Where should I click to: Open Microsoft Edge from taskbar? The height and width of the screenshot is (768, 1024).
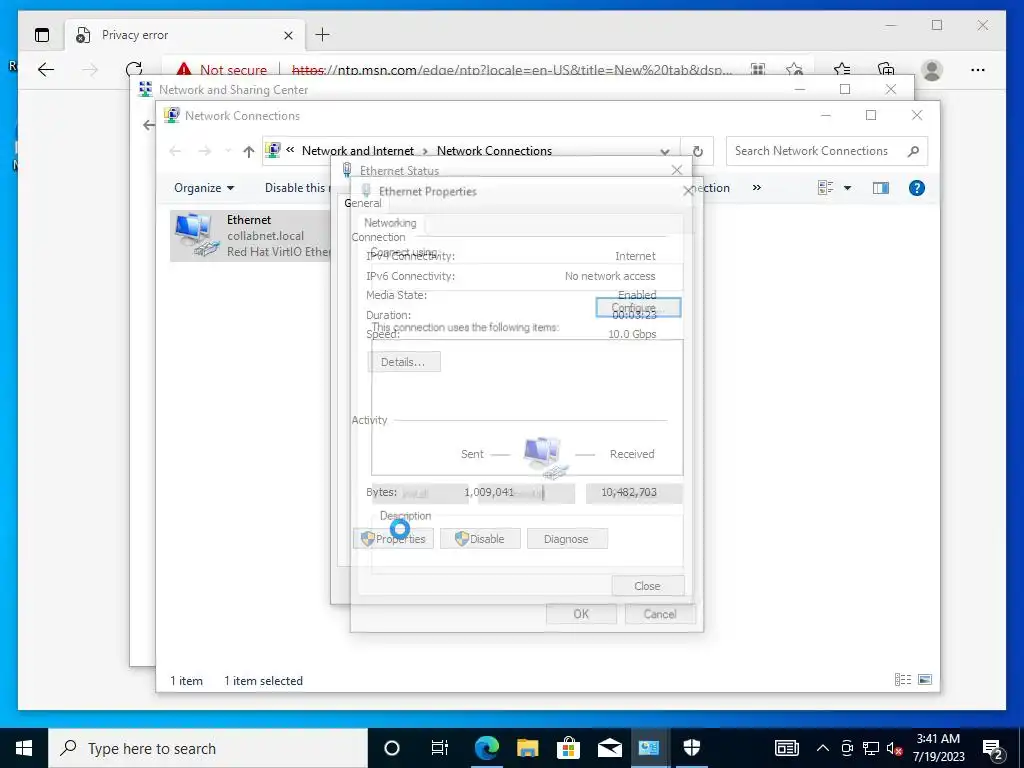point(487,748)
